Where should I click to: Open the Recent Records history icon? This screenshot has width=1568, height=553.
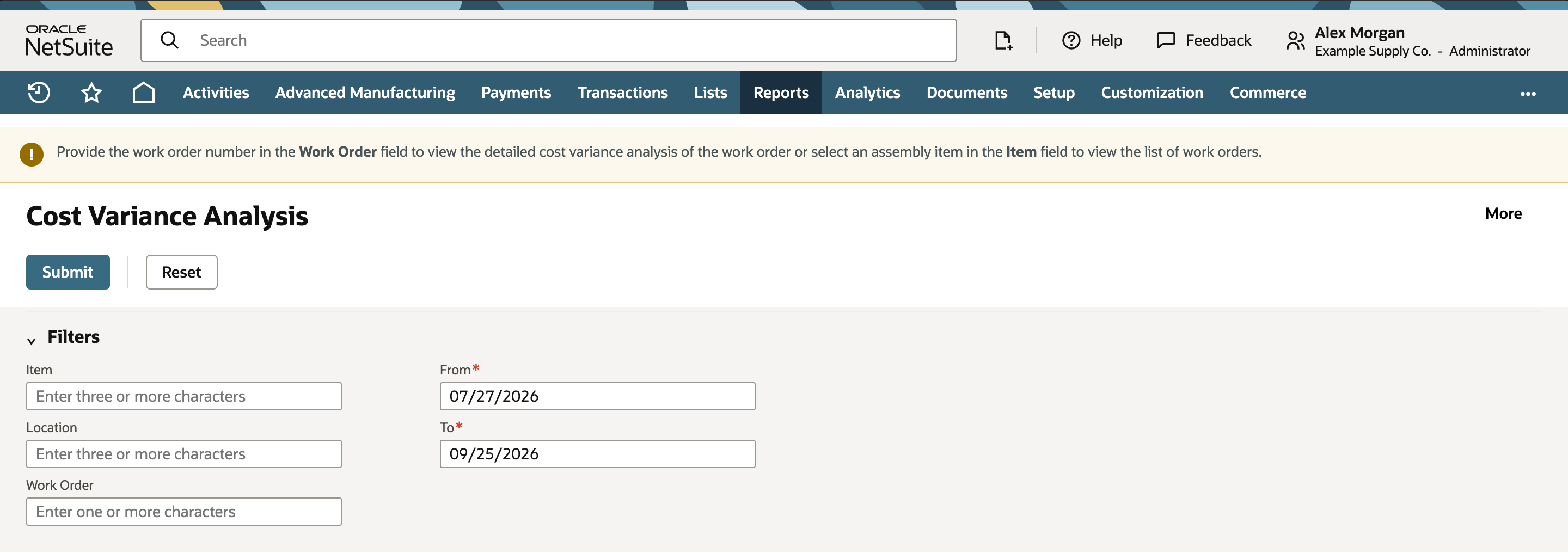pos(38,93)
